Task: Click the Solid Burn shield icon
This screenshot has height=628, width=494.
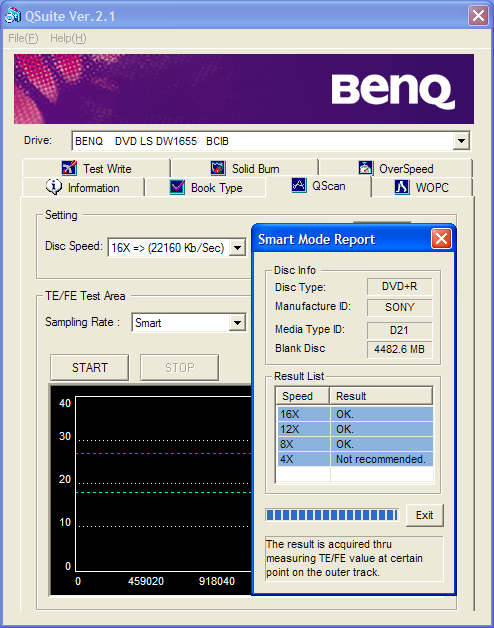Action: pos(218,168)
